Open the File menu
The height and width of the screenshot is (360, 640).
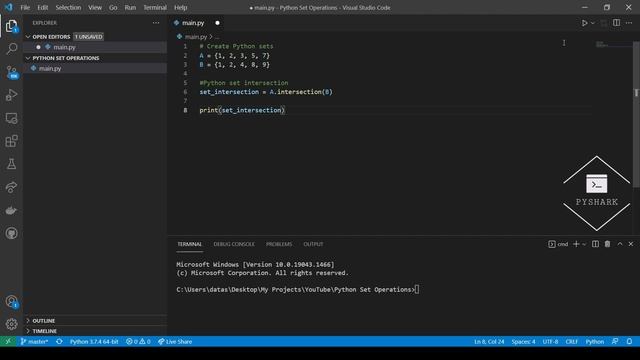[x=25, y=7]
